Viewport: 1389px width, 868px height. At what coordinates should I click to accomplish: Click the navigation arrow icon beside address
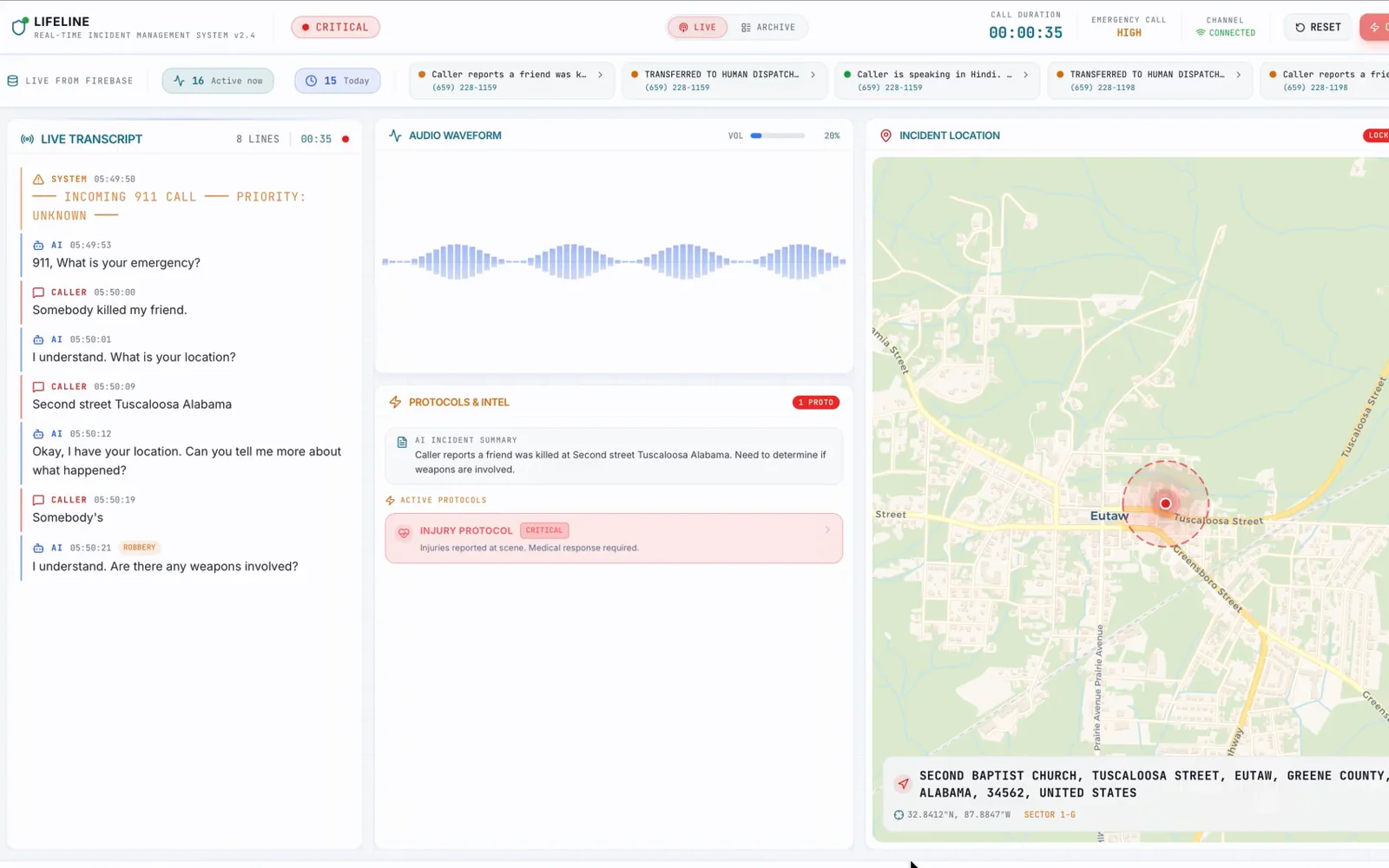pos(904,783)
